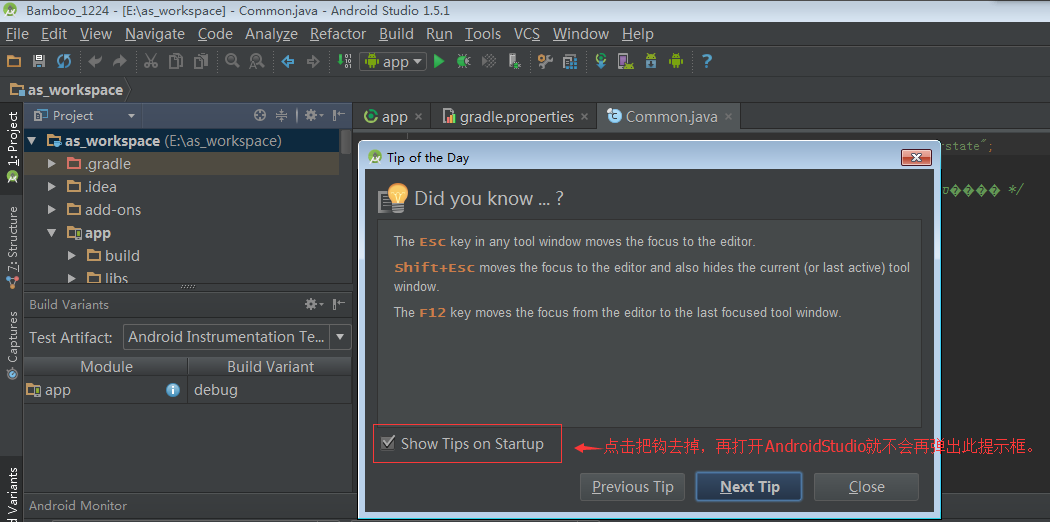
Task: Open the Build Variants gear settings menu
Action: point(313,304)
